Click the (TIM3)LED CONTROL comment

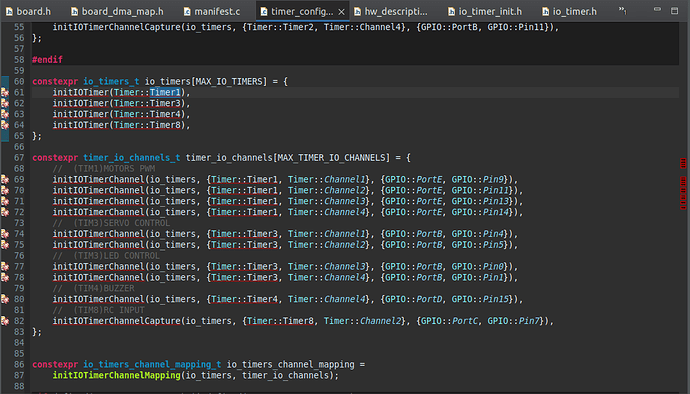pyautogui.click(x=116, y=255)
